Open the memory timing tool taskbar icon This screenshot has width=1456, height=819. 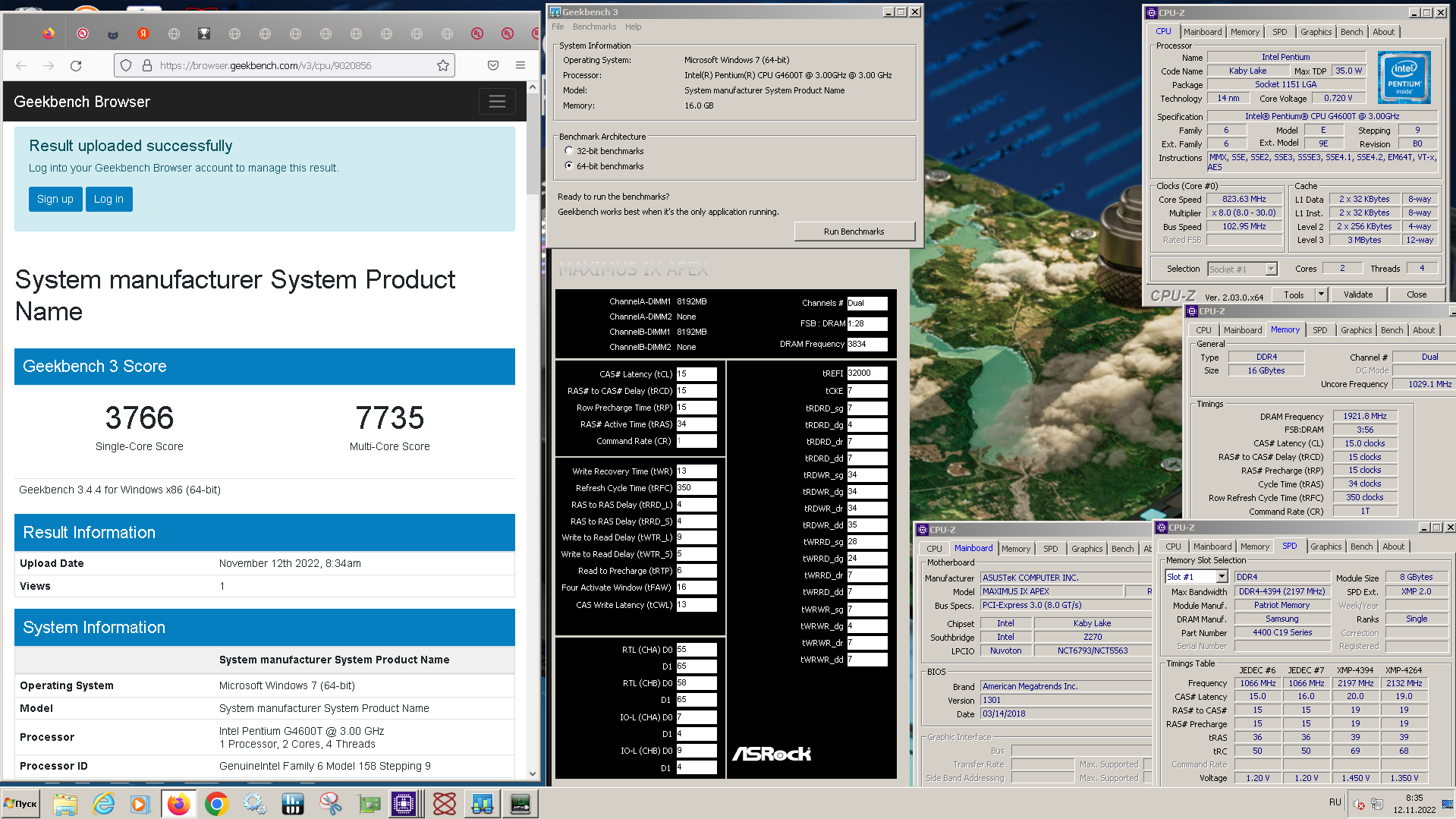[520, 804]
